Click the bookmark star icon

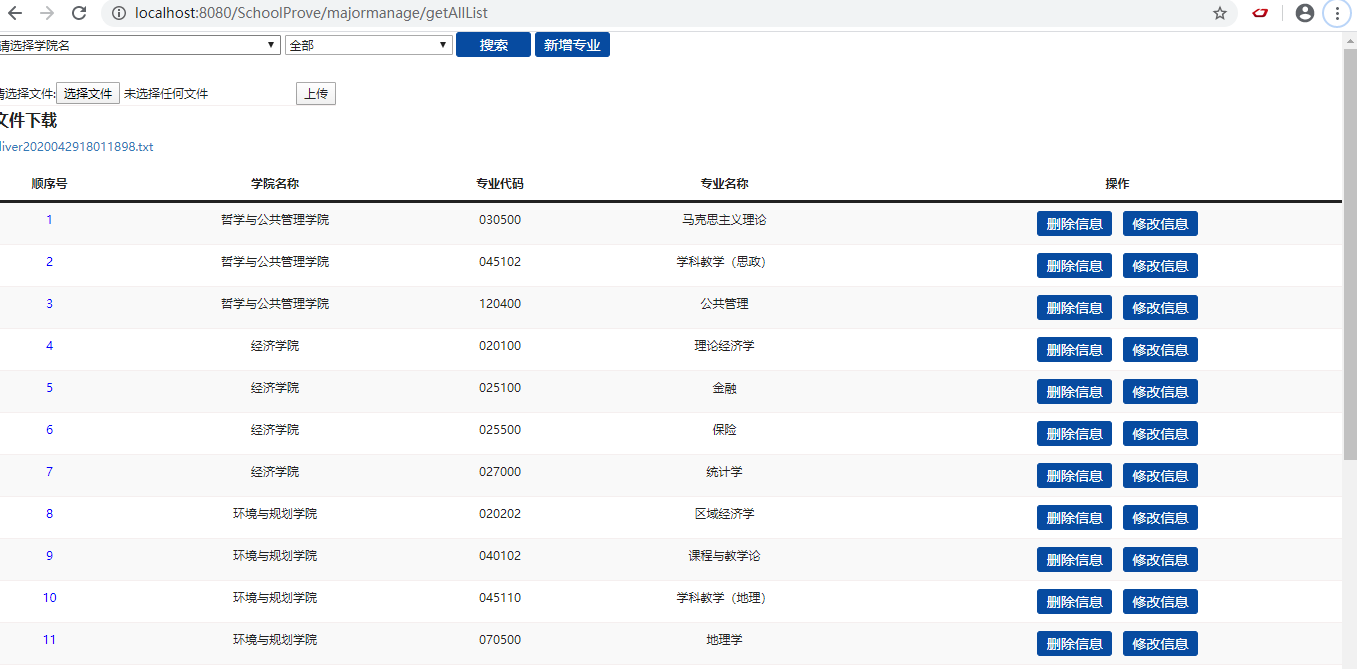pyautogui.click(x=1219, y=15)
